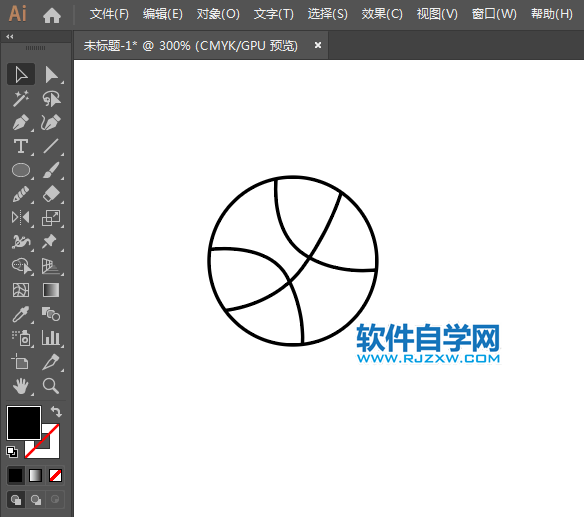Close the 未标题-1* document tab

pos(318,45)
